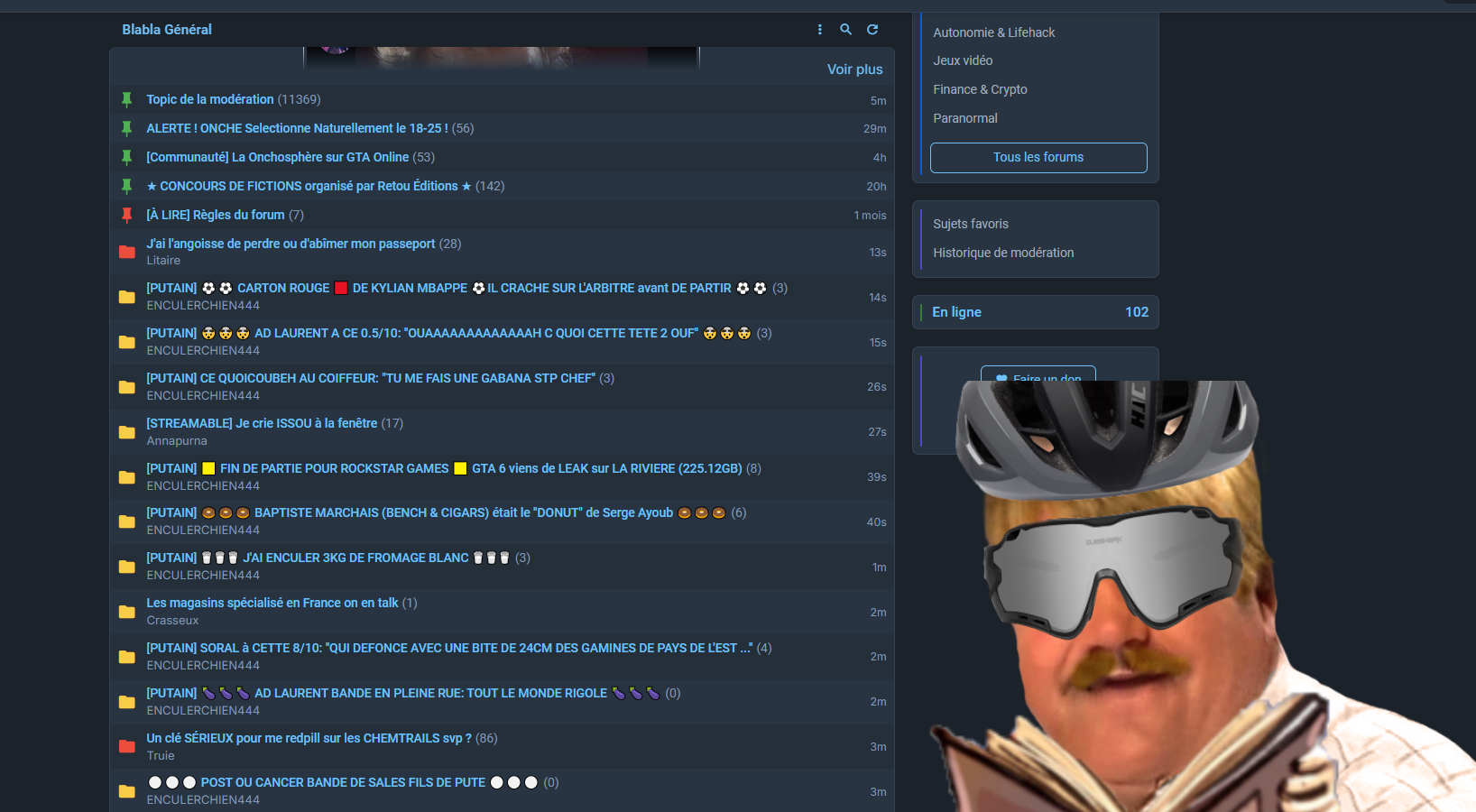
Task: Expand the En ligne users panel
Action: 1036,312
